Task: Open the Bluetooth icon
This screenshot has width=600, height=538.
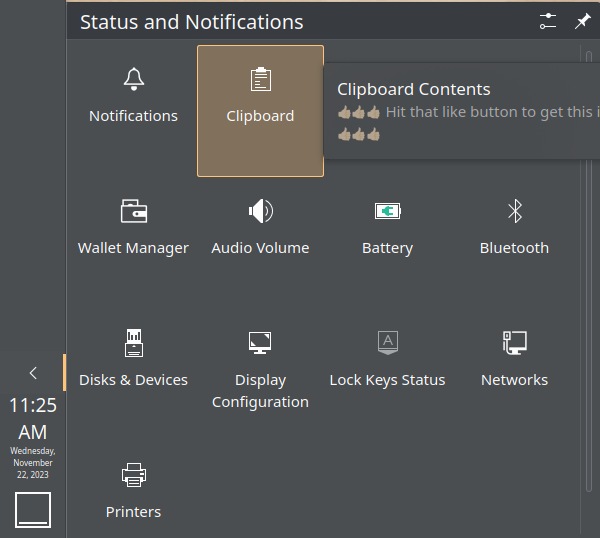Action: coord(515,211)
